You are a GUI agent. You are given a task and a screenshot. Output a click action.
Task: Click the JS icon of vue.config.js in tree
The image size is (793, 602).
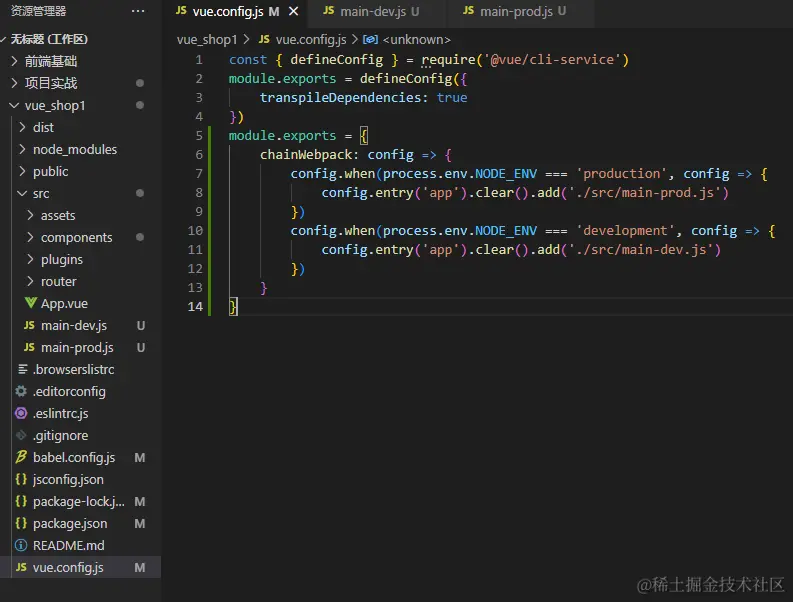pyautogui.click(x=21, y=567)
